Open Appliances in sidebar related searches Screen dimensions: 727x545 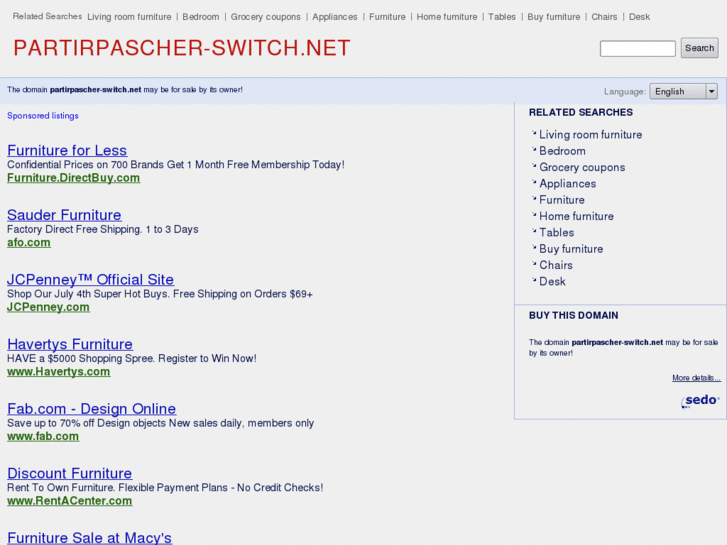coord(568,184)
